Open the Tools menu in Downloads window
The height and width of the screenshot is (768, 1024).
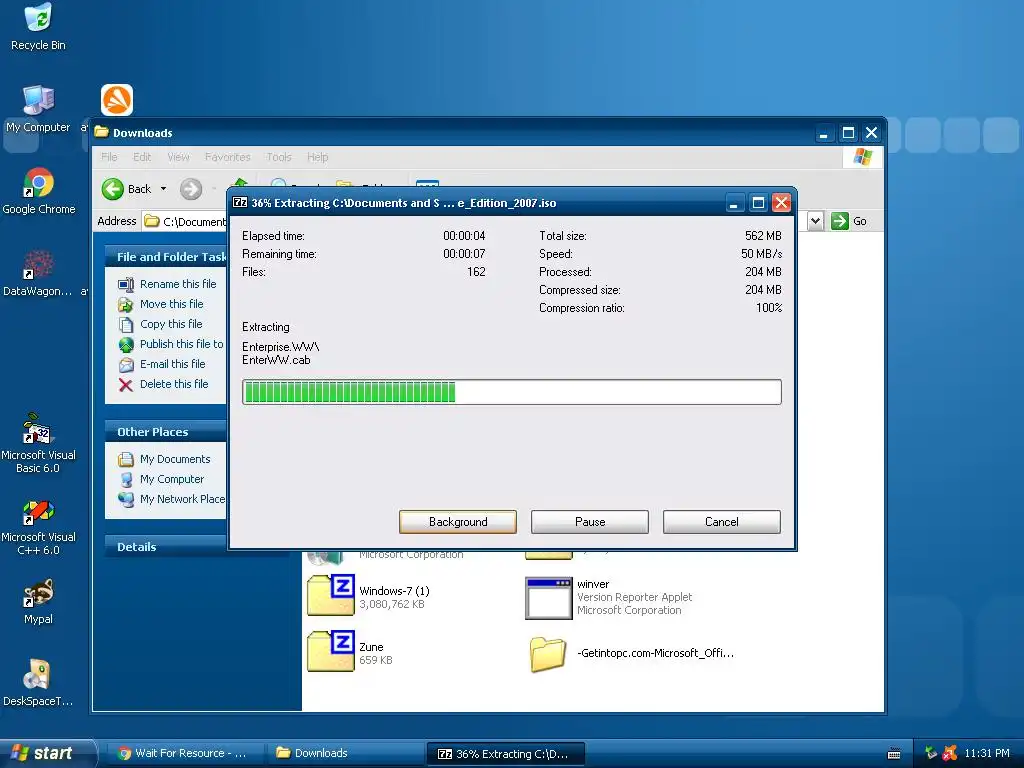click(279, 157)
